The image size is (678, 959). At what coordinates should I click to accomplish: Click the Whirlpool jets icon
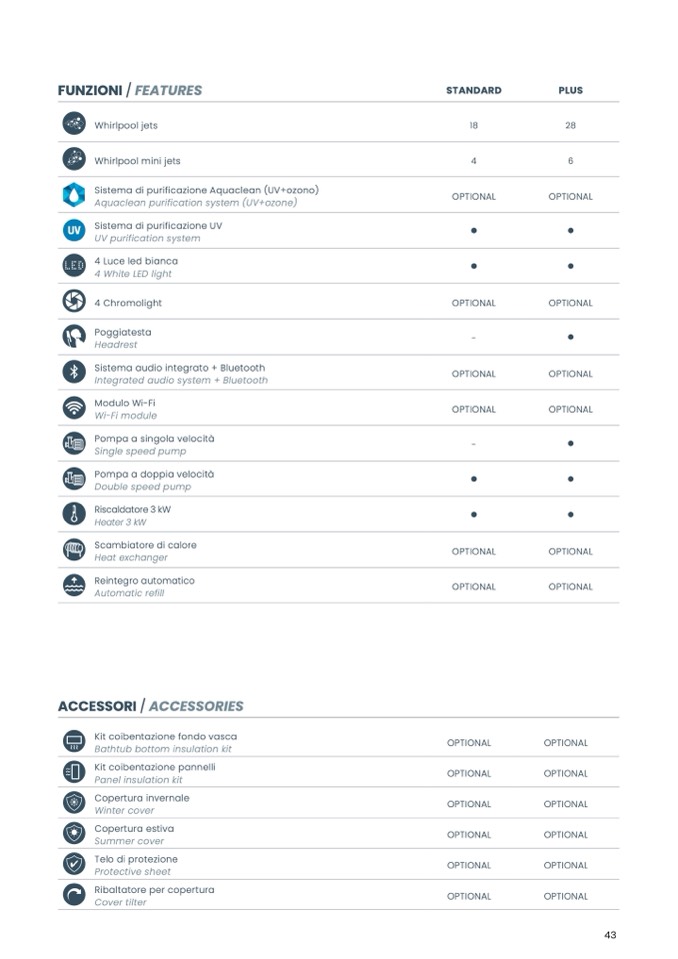73,125
